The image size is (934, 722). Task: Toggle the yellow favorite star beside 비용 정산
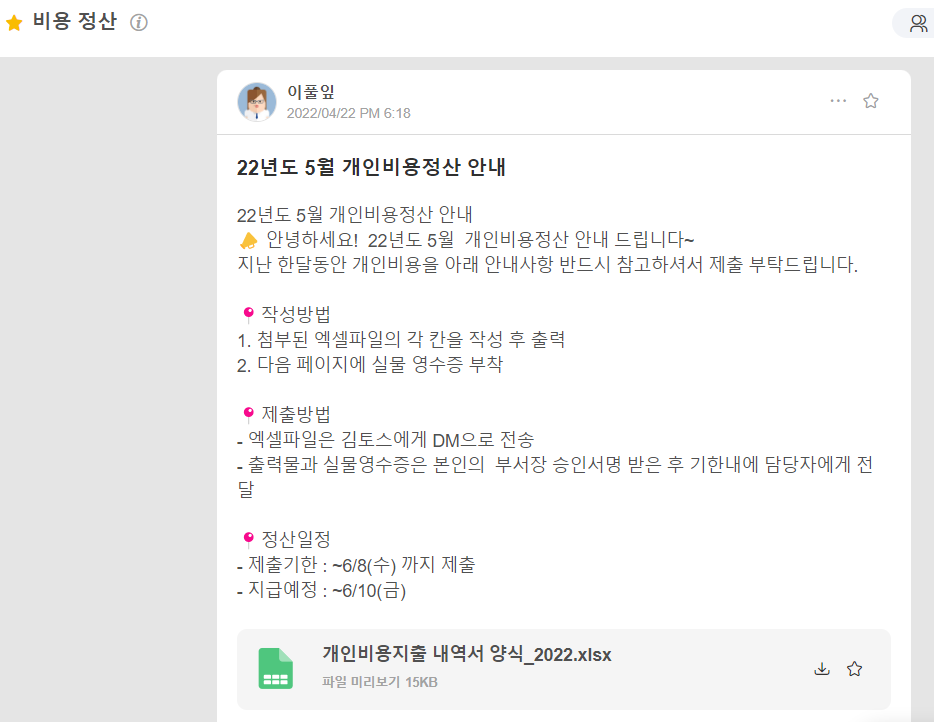tap(15, 22)
